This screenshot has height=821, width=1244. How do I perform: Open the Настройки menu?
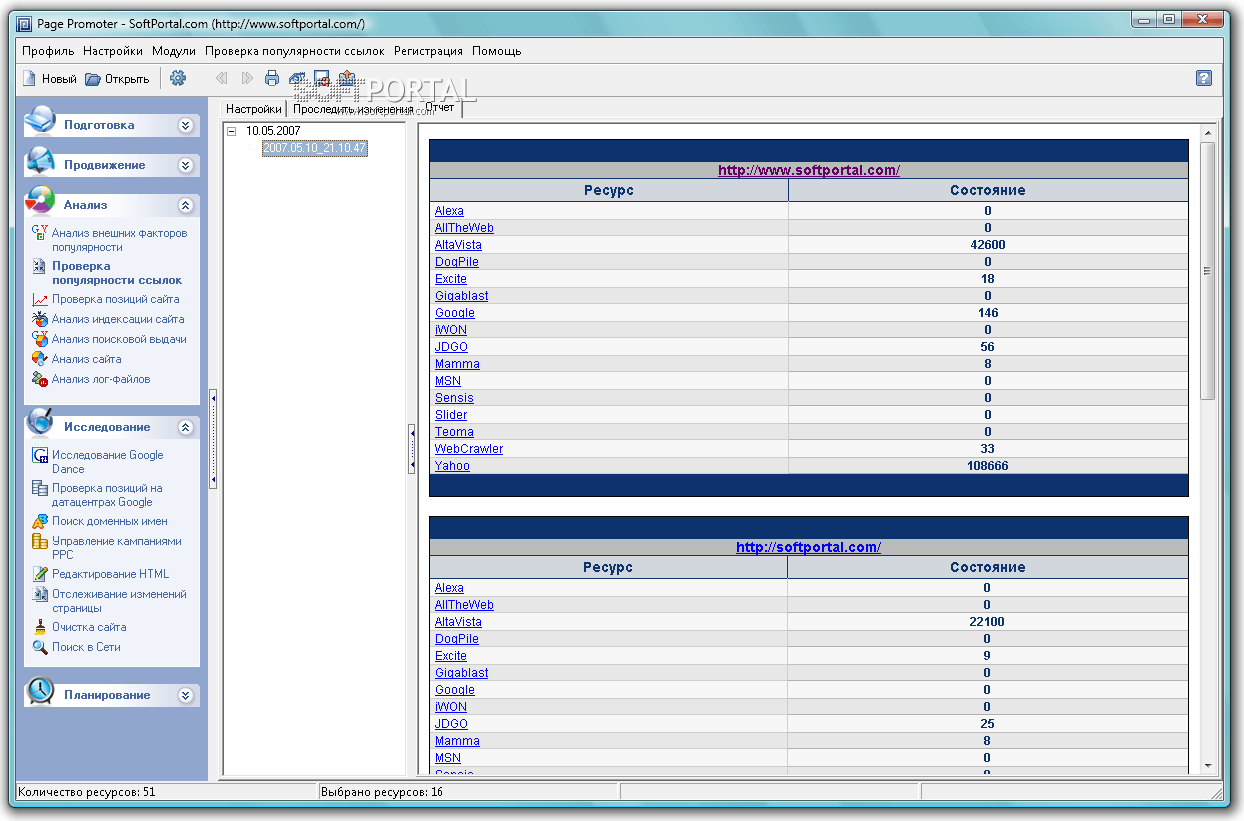pos(114,51)
